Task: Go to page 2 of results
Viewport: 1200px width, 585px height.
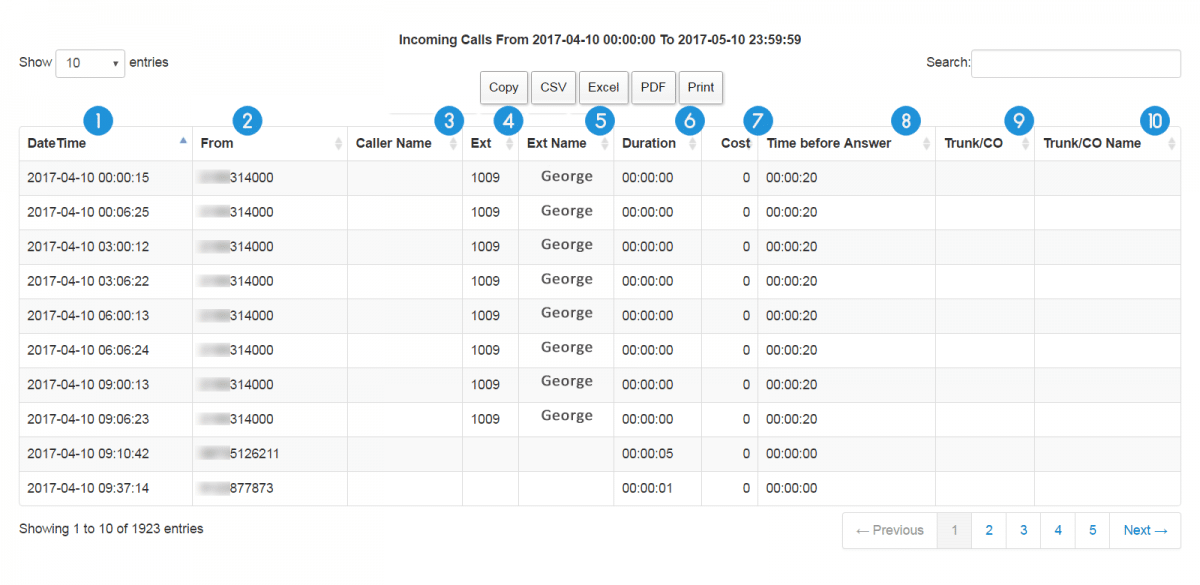Action: (988, 530)
